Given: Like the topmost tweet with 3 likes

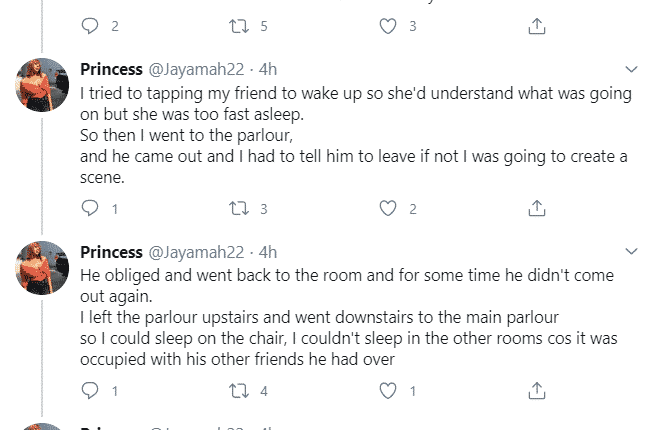Looking at the screenshot, I should (388, 26).
